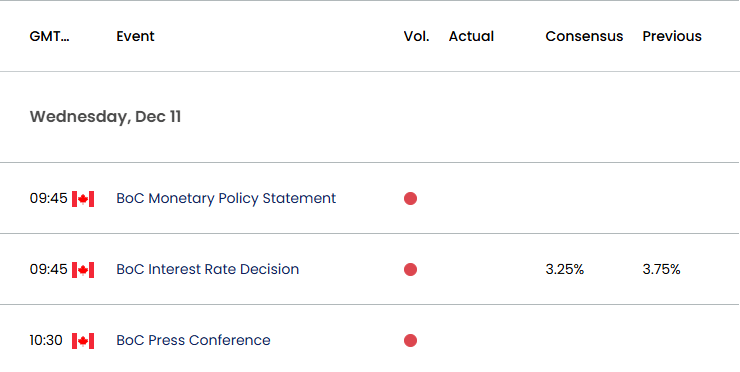Open BoC Interest Rate Decision event
Screen dimensions: 740x372
(x=208, y=269)
